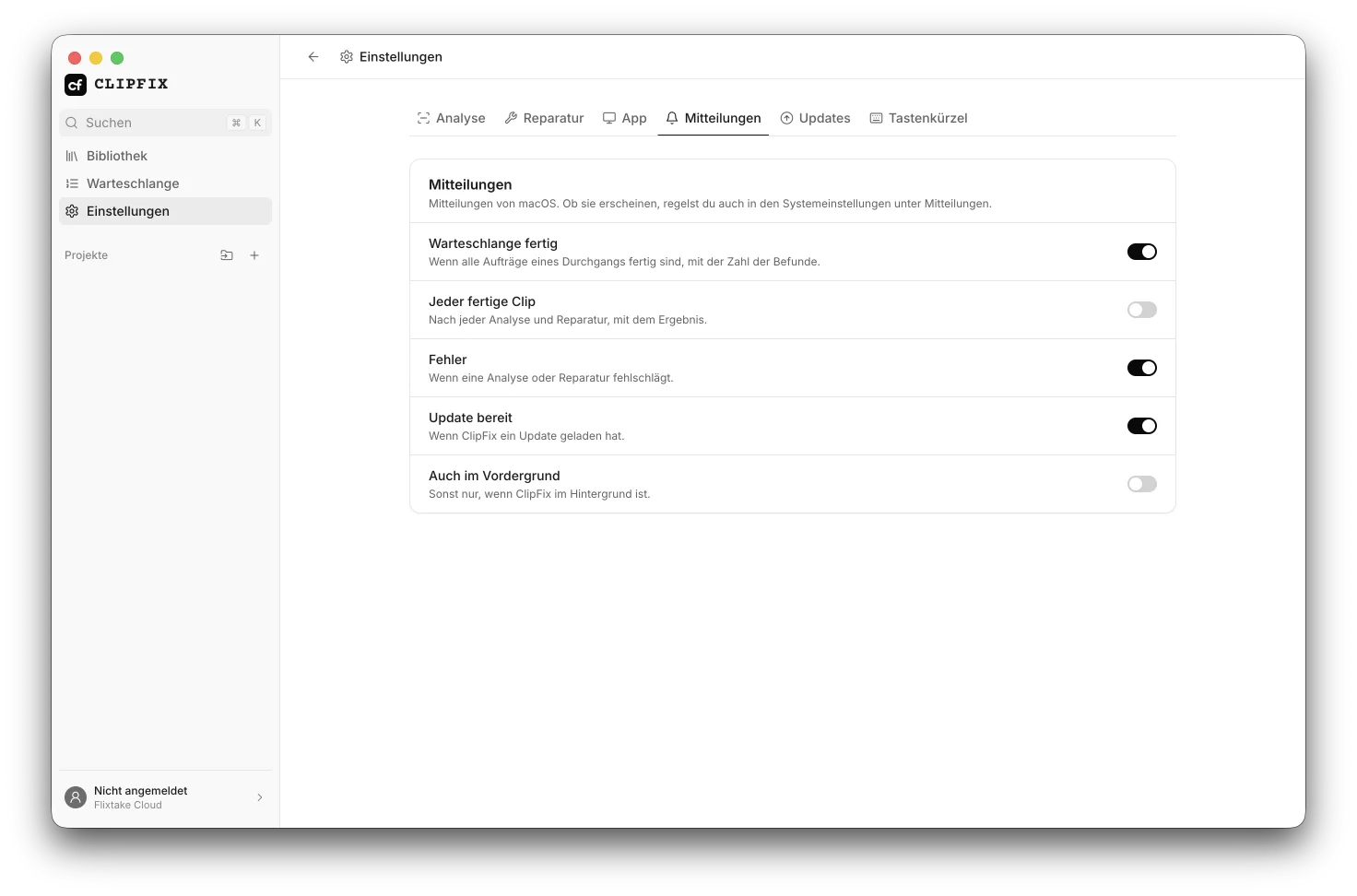
Task: Enable the Auch im Vordergrund switch
Action: 1142,484
